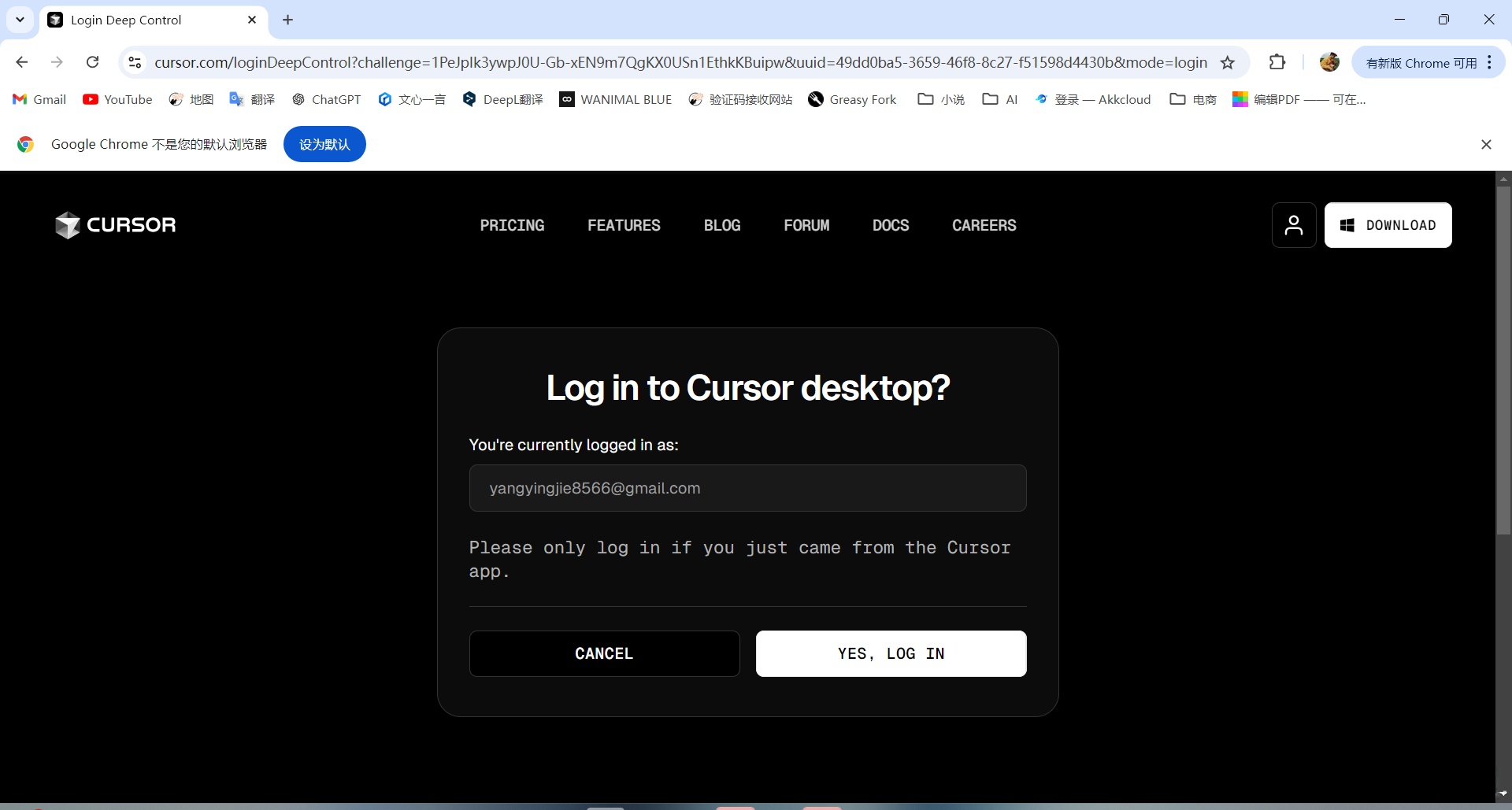Open the FORUM link
Image resolution: width=1512 pixels, height=810 pixels.
pos(807,225)
